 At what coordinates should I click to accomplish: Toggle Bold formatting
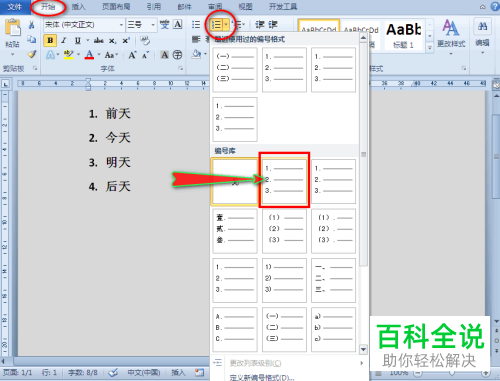pos(50,40)
